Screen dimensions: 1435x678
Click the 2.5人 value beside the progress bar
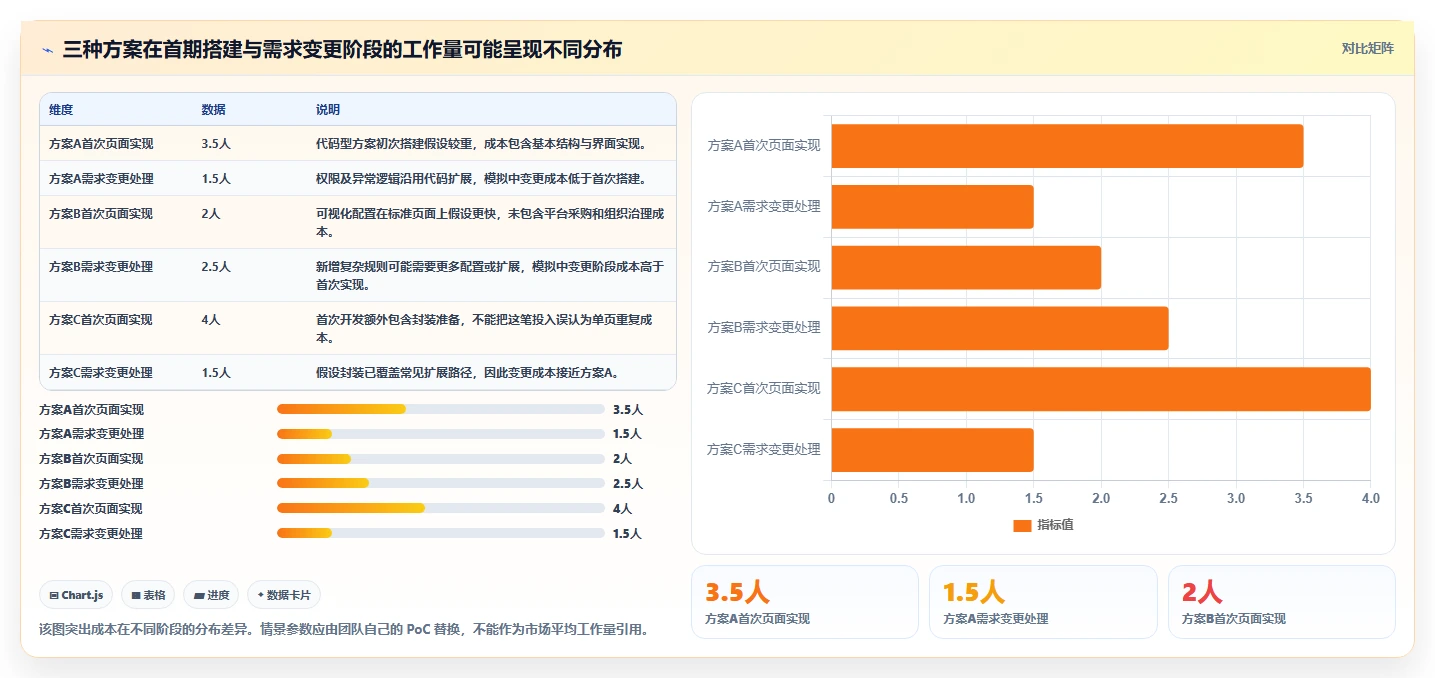pos(628,484)
